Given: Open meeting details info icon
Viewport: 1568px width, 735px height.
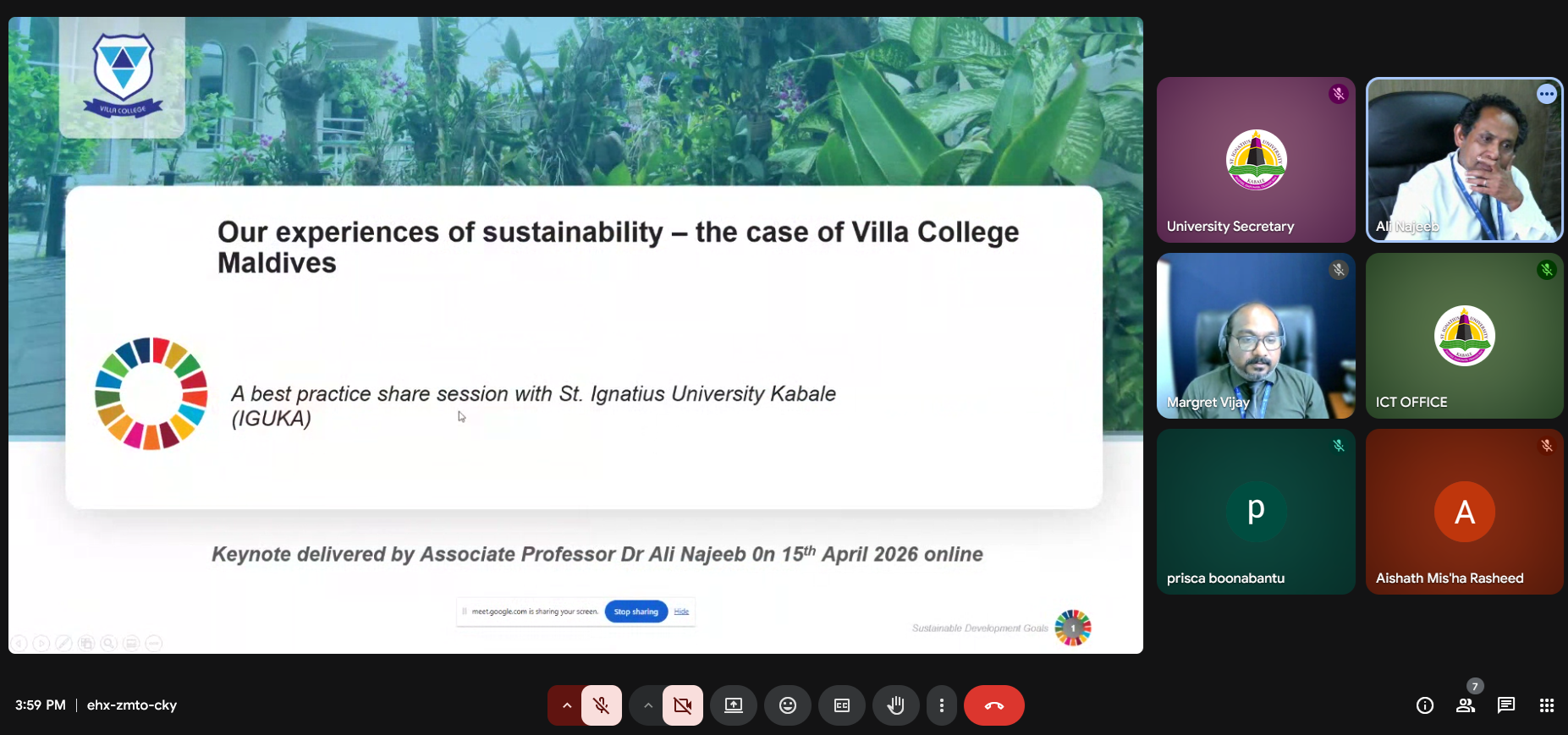Looking at the screenshot, I should 1425,705.
